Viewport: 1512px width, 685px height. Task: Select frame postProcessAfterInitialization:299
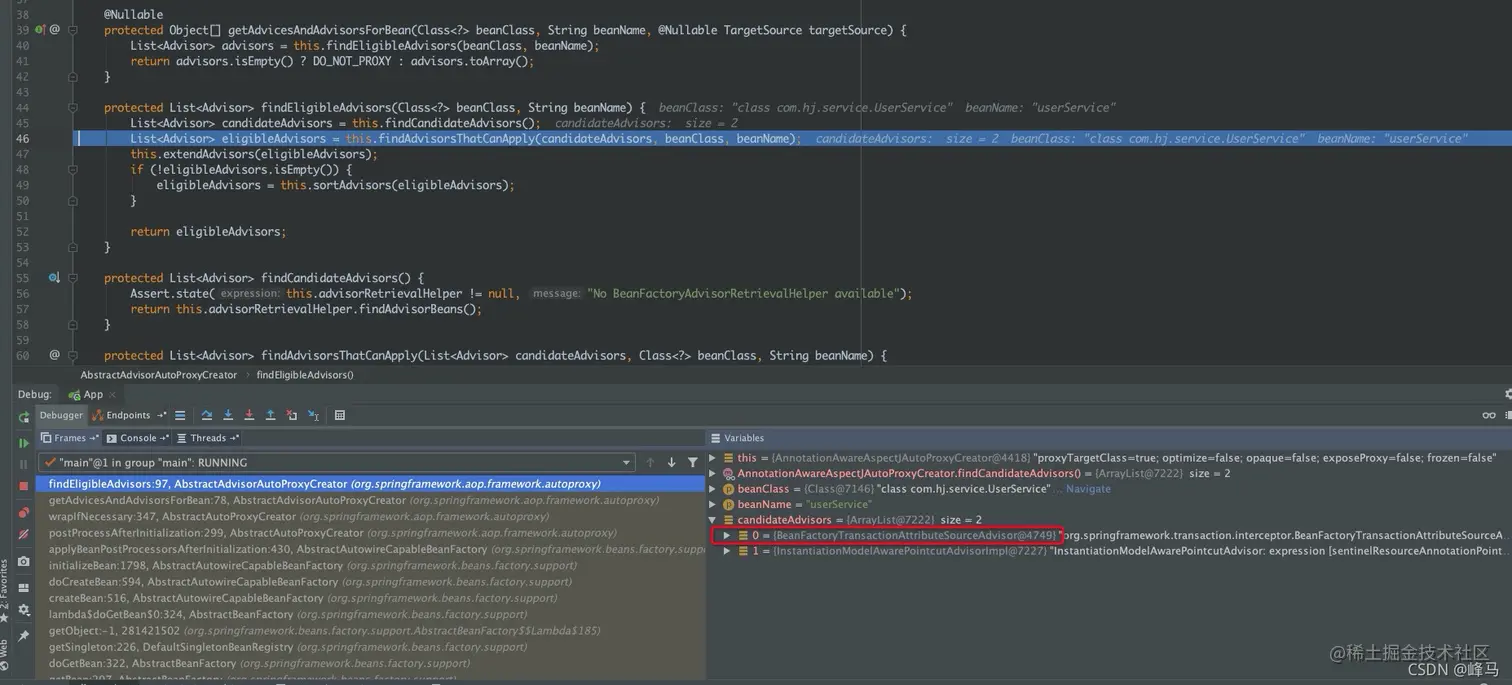tap(370, 533)
